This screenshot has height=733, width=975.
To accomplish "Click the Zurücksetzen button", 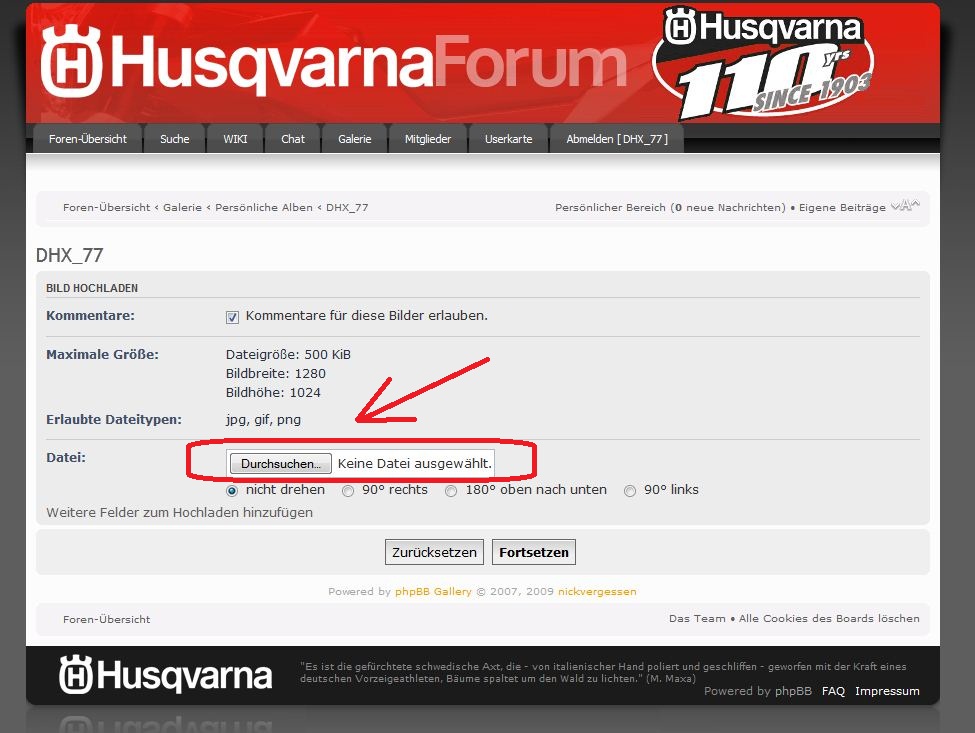I will 434,552.
